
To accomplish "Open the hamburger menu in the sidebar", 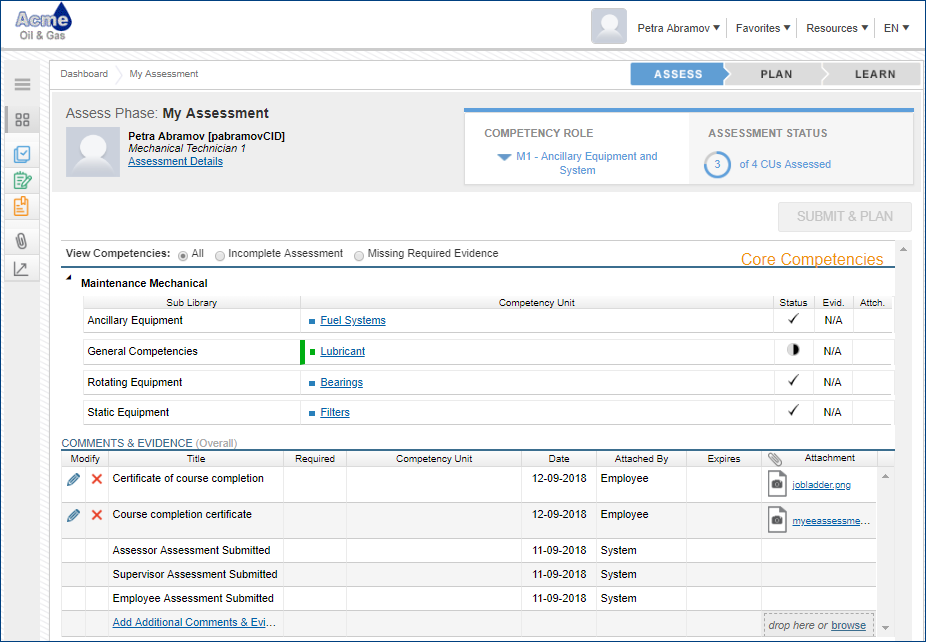I will 22,84.
